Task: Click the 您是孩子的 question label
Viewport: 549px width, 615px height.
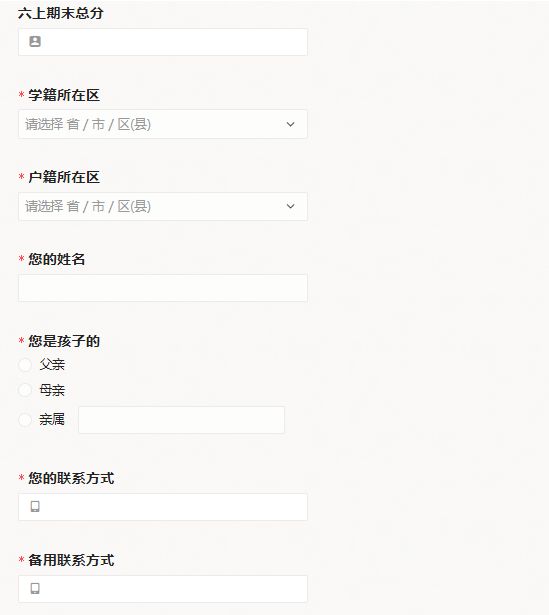Action: [x=64, y=341]
